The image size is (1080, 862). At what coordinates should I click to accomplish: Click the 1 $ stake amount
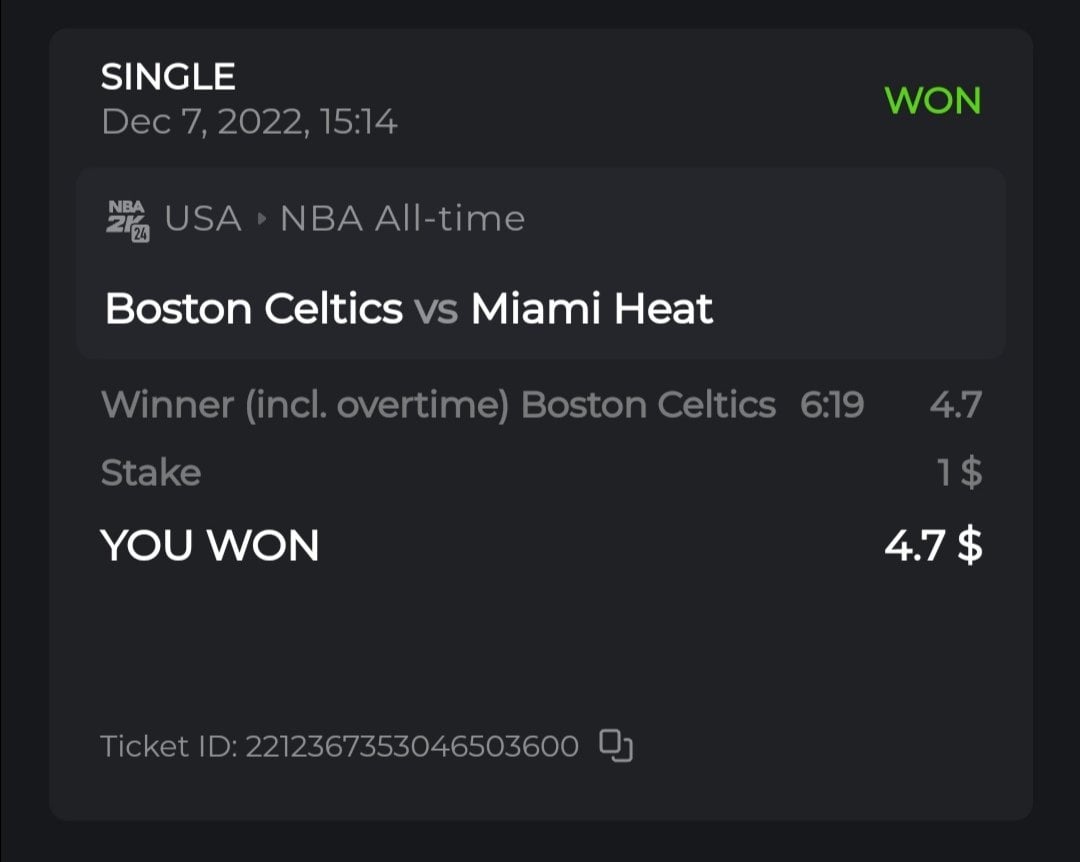click(x=960, y=472)
